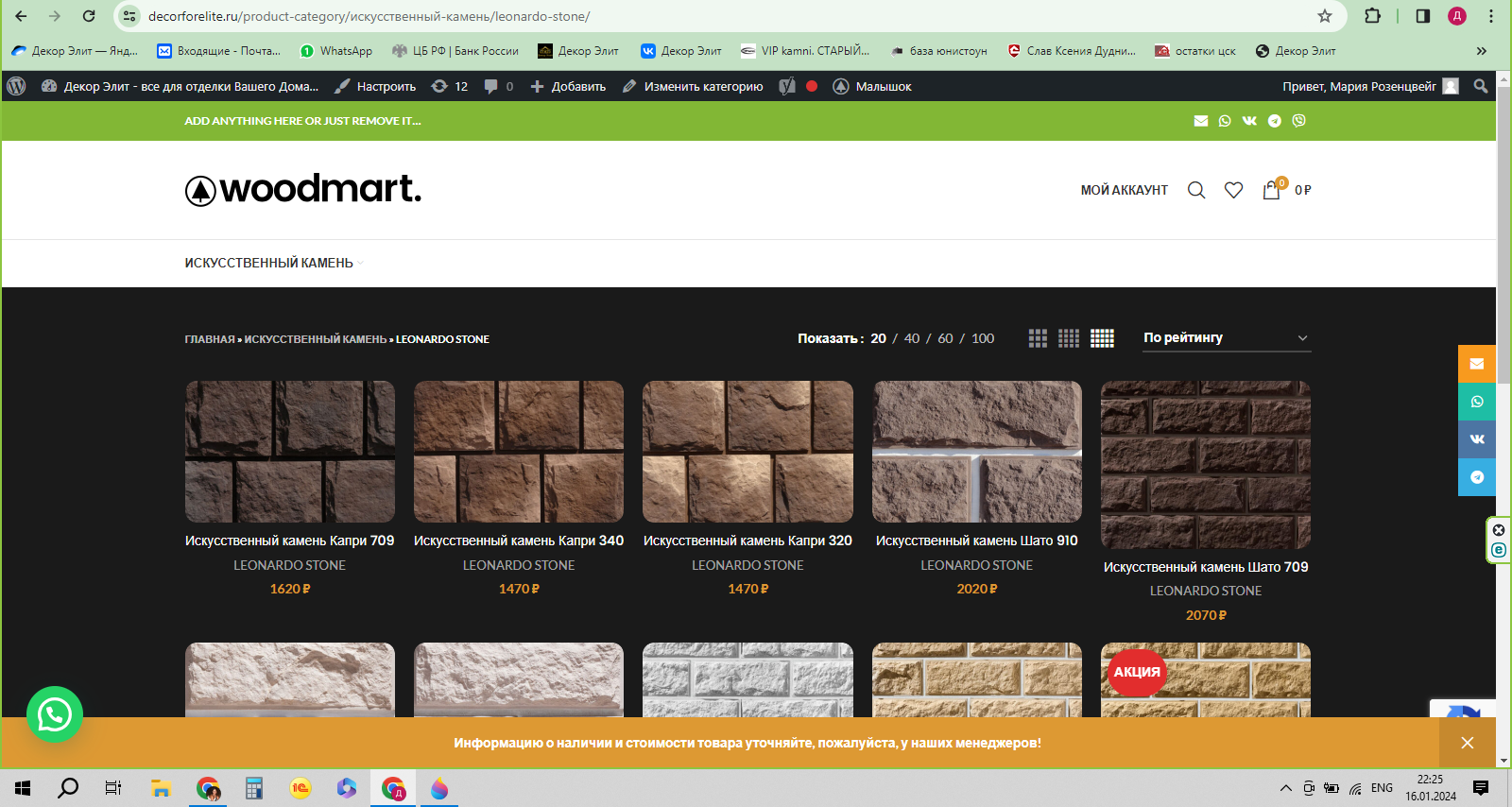Open the browser extensions menu
Viewport: 1512px width, 807px height.
pyautogui.click(x=1373, y=16)
